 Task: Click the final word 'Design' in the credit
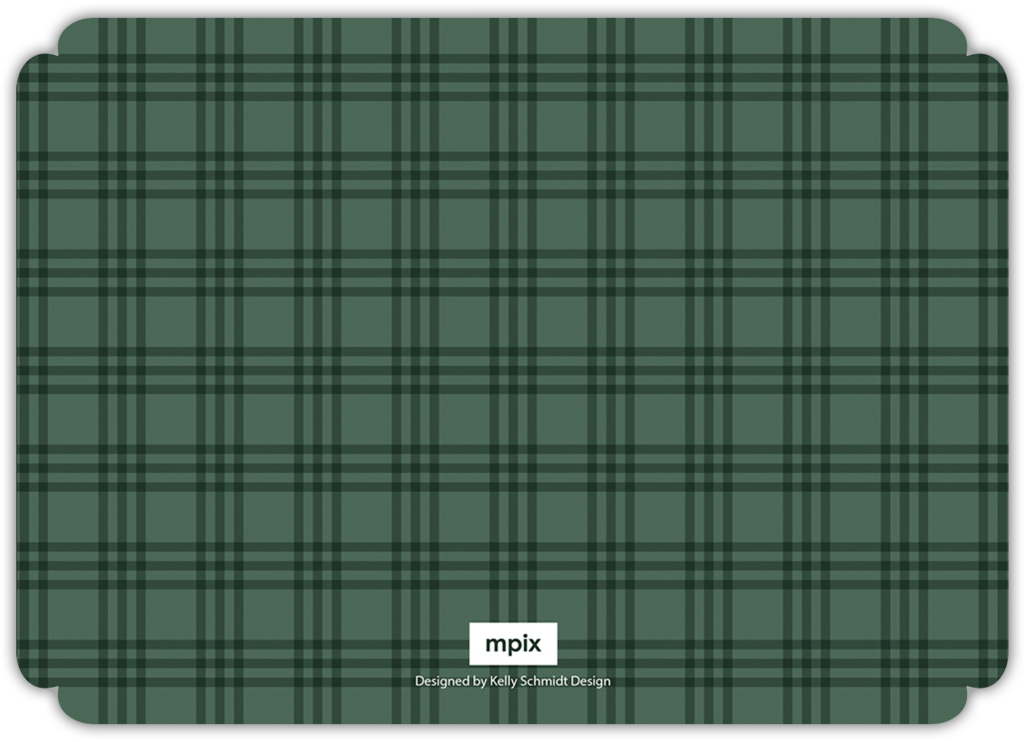click(x=590, y=681)
